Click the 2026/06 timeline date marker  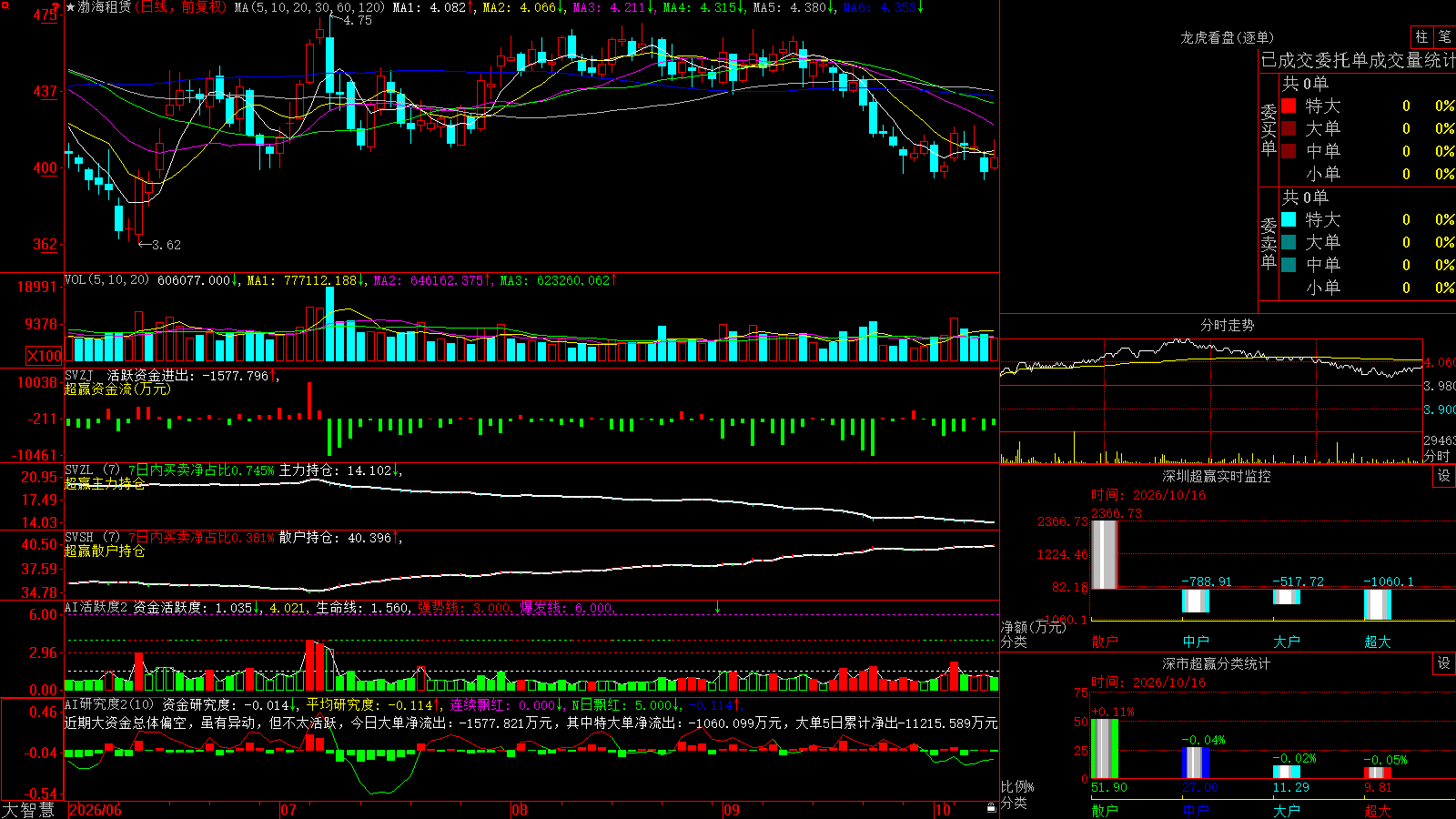96,810
